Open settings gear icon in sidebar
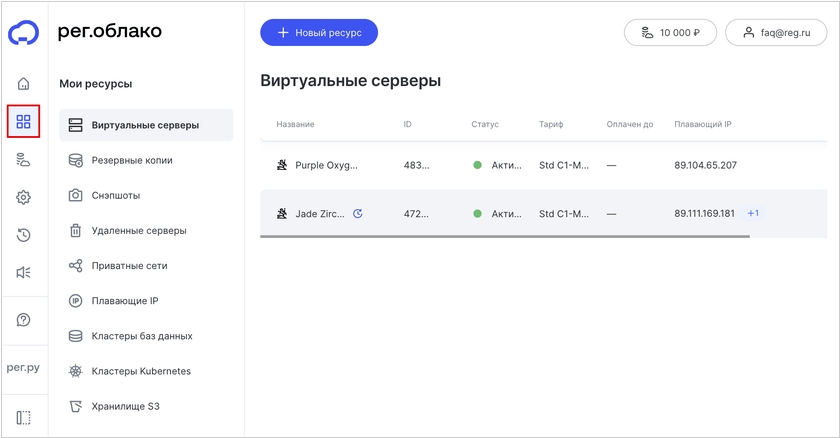This screenshot has width=840, height=438. (24, 198)
